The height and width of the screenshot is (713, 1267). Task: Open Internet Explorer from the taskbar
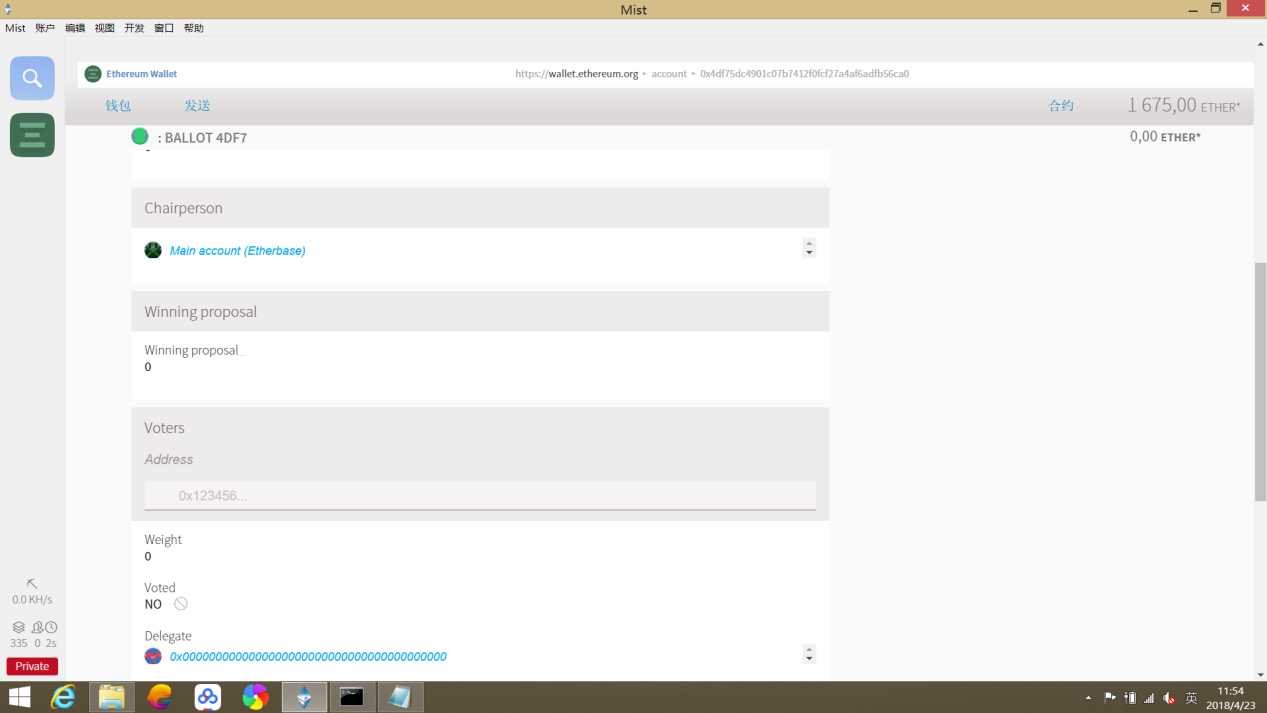(63, 697)
